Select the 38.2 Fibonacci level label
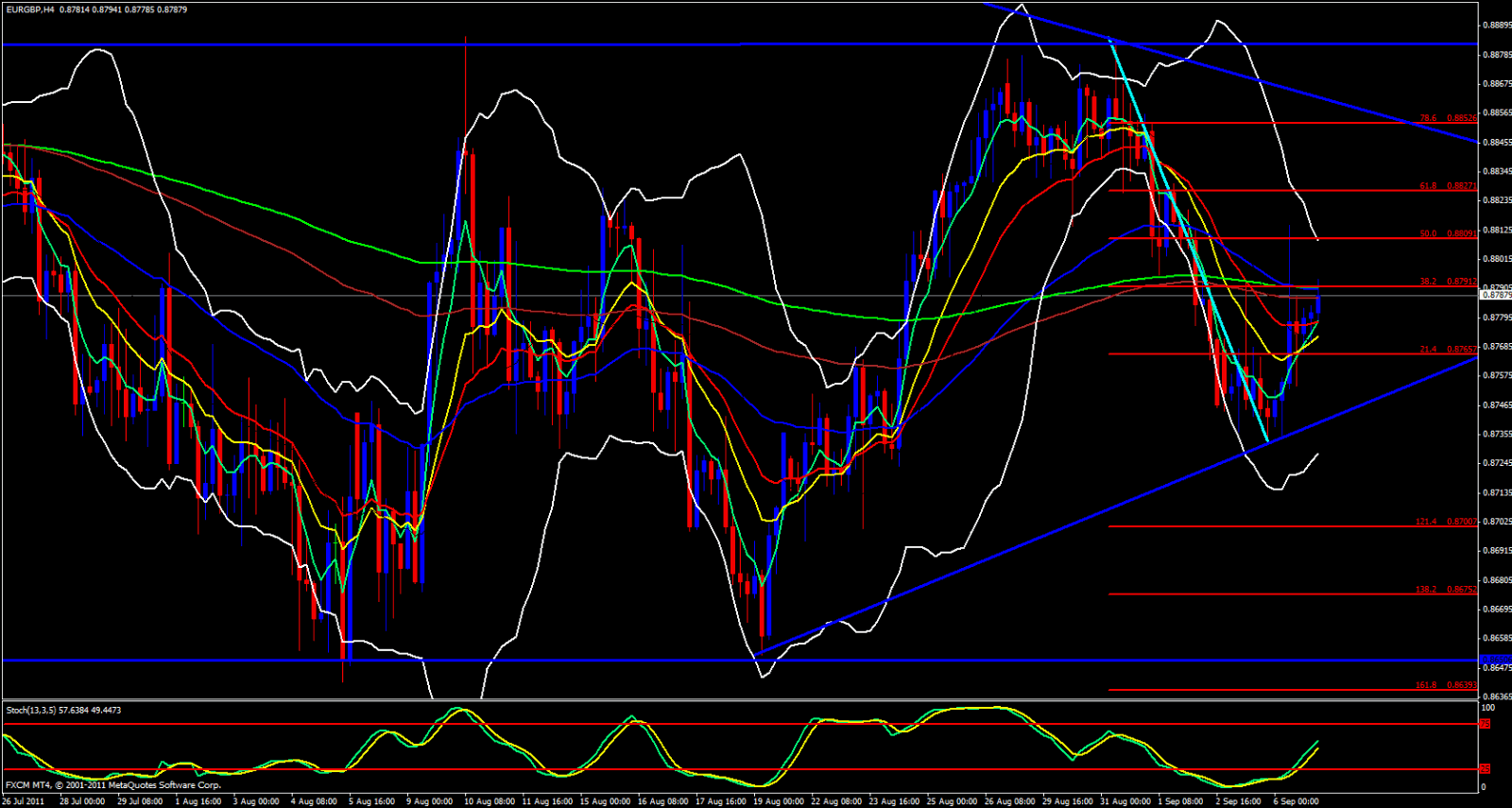Screen dimensions: 1512x808 point(1447,282)
